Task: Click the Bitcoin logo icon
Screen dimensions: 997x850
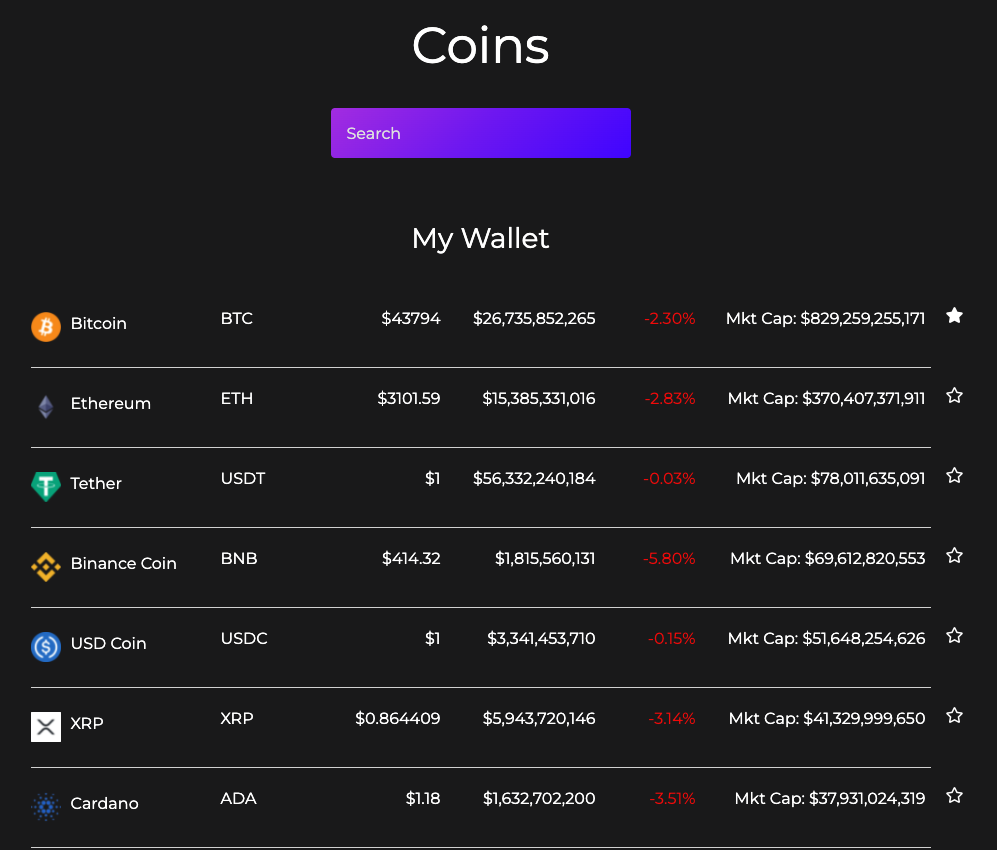Action: [45, 327]
